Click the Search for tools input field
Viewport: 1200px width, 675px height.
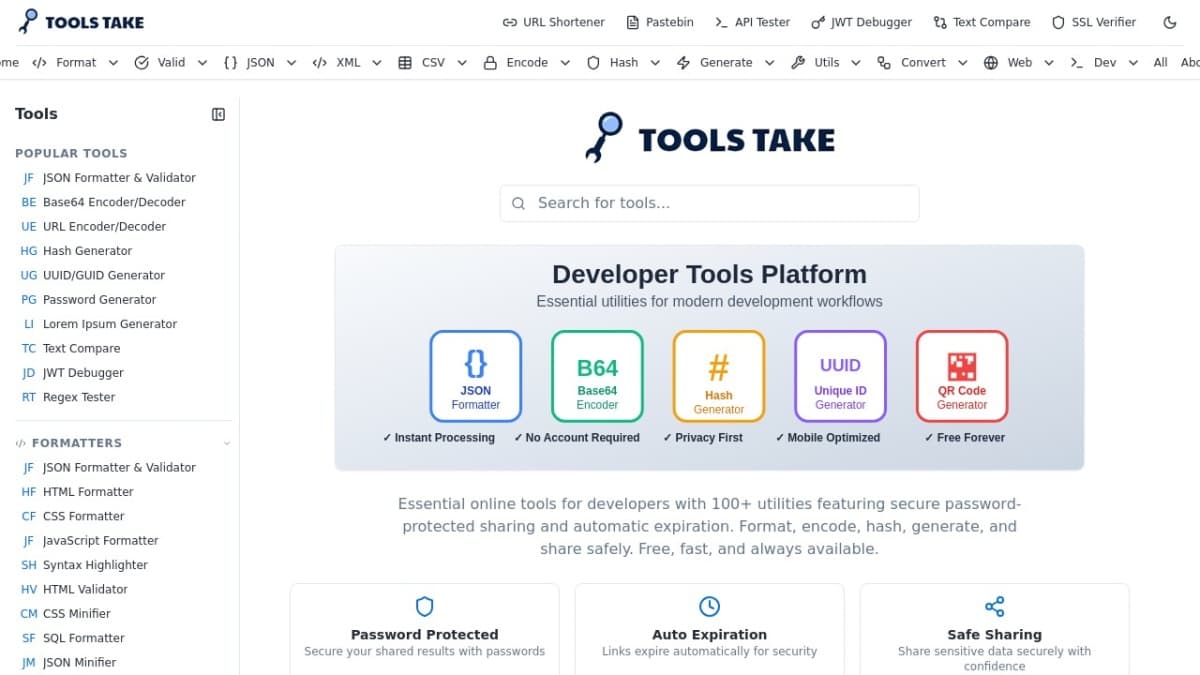click(709, 203)
